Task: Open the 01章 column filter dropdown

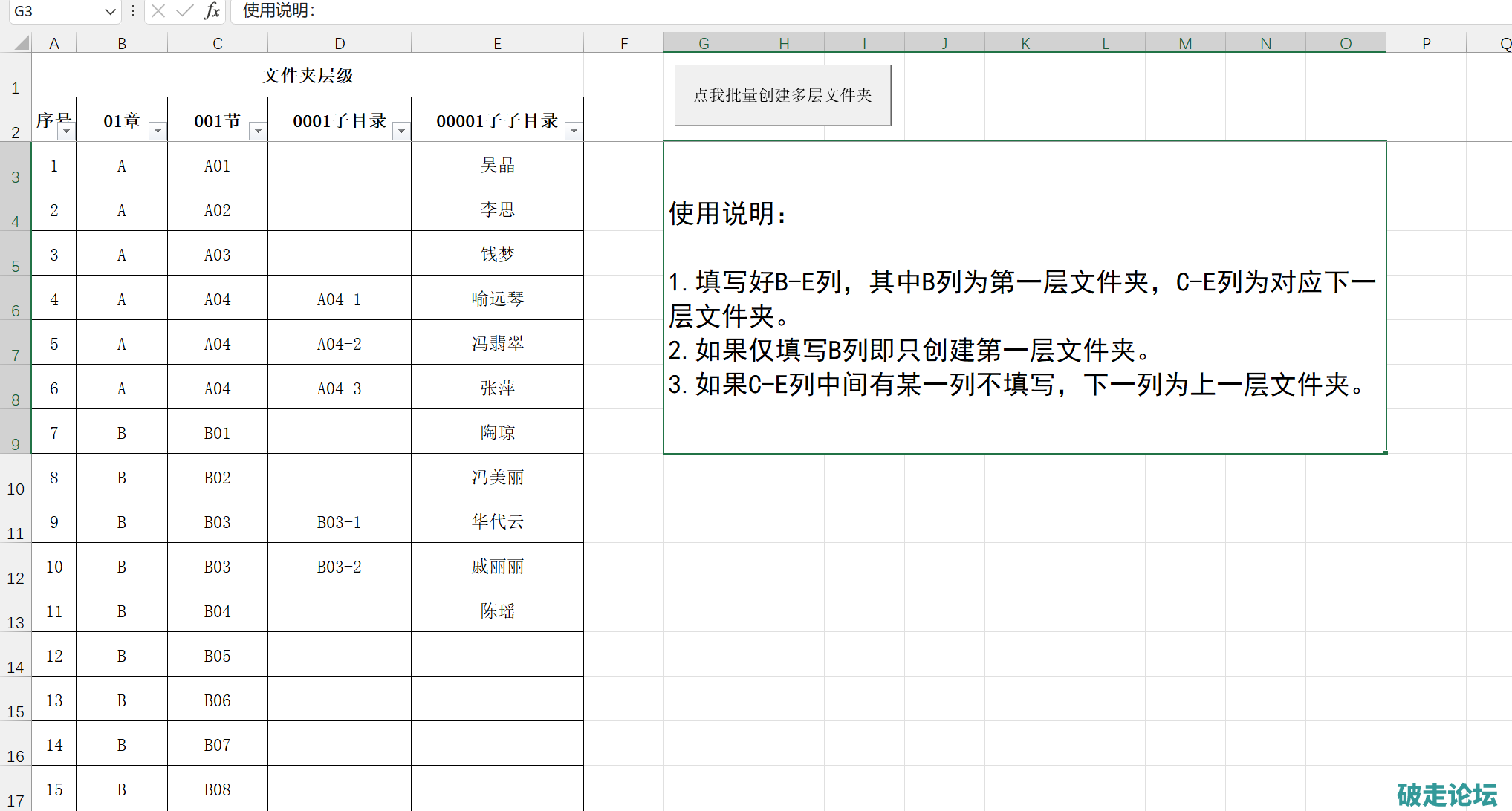Action: 158,131
